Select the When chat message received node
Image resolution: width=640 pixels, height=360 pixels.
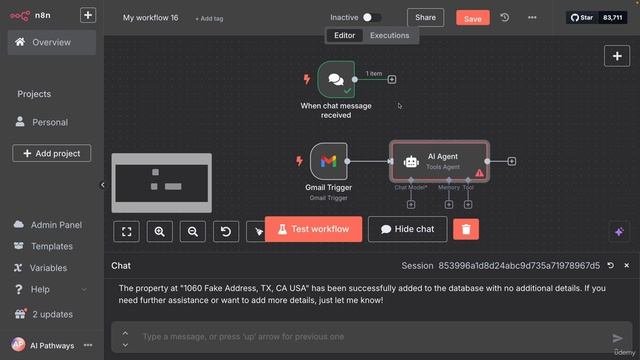coord(336,80)
